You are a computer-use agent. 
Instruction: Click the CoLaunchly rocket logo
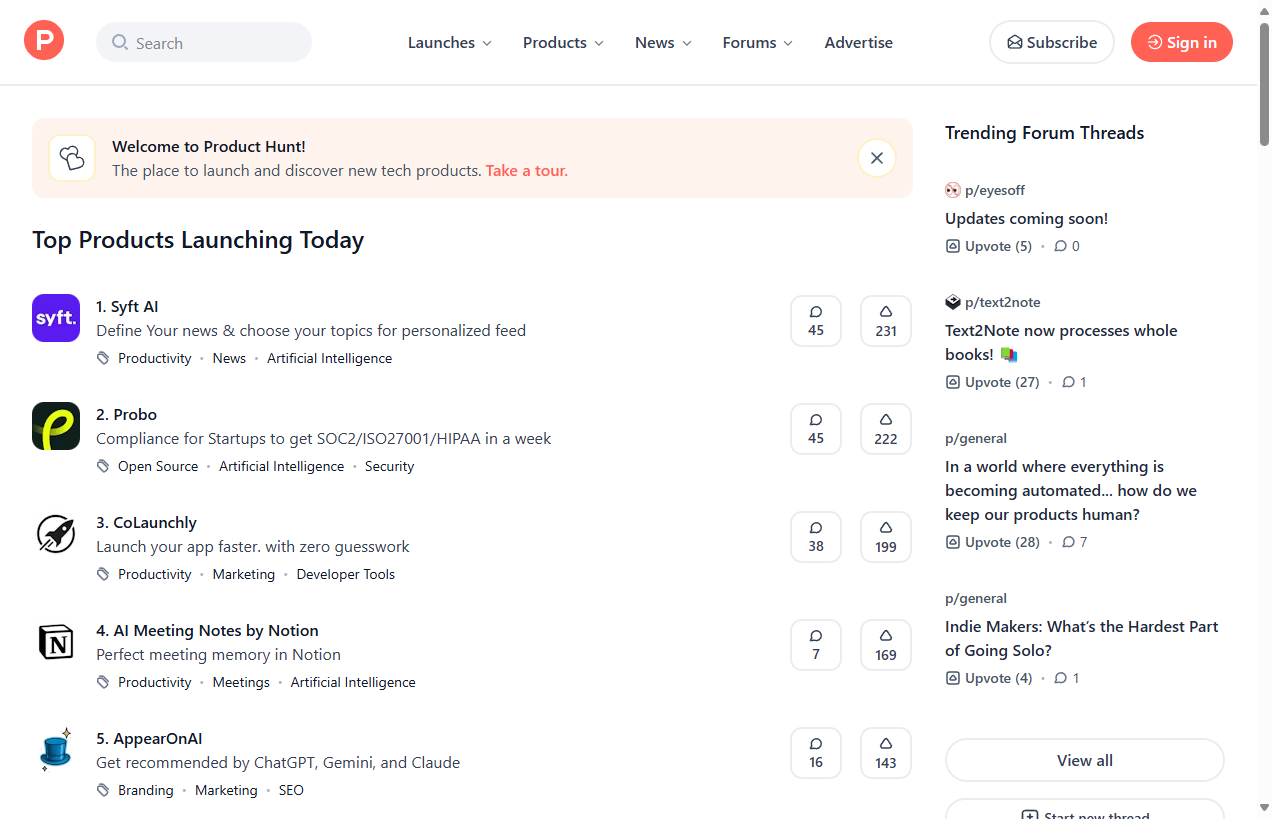pyautogui.click(x=55, y=534)
